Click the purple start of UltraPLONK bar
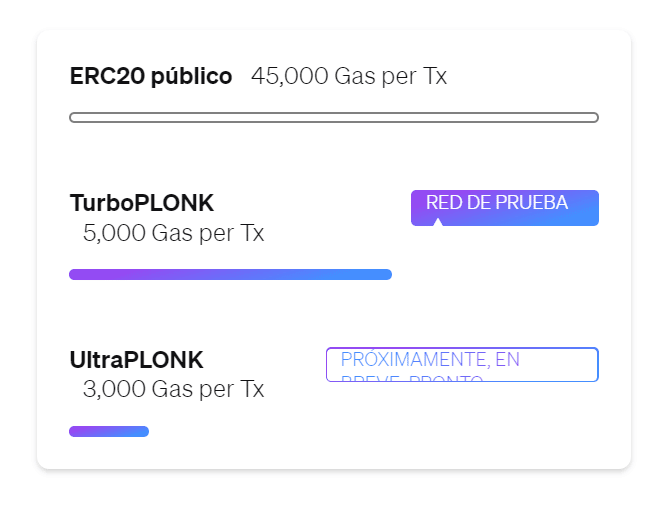This screenshot has height=506, width=671. point(75,432)
